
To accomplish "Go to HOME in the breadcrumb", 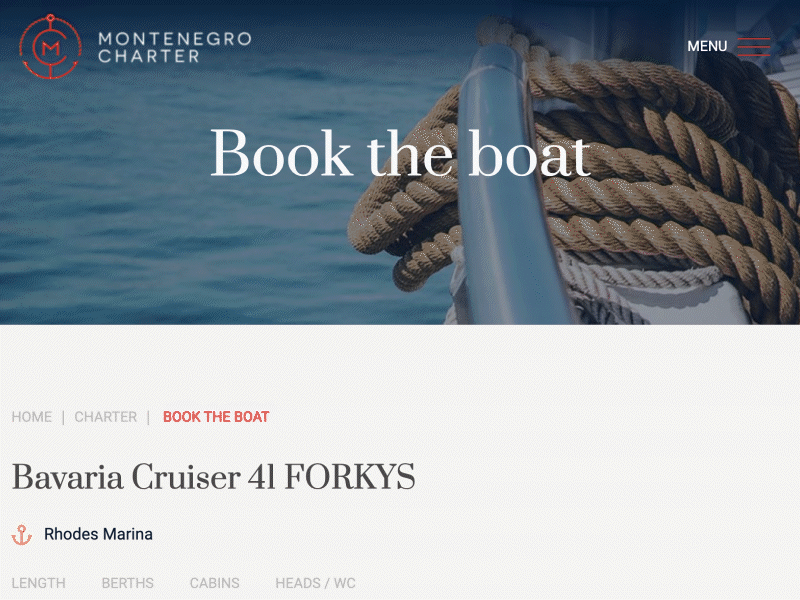I will pyautogui.click(x=32, y=417).
